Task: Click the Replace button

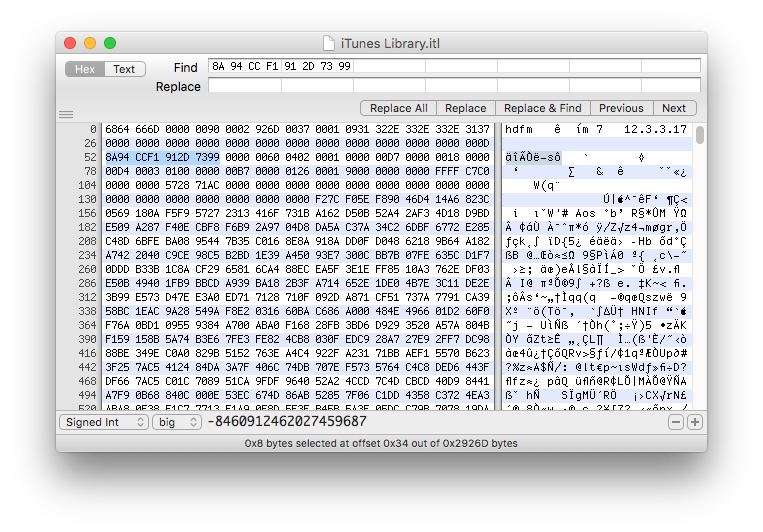Action: click(466, 108)
